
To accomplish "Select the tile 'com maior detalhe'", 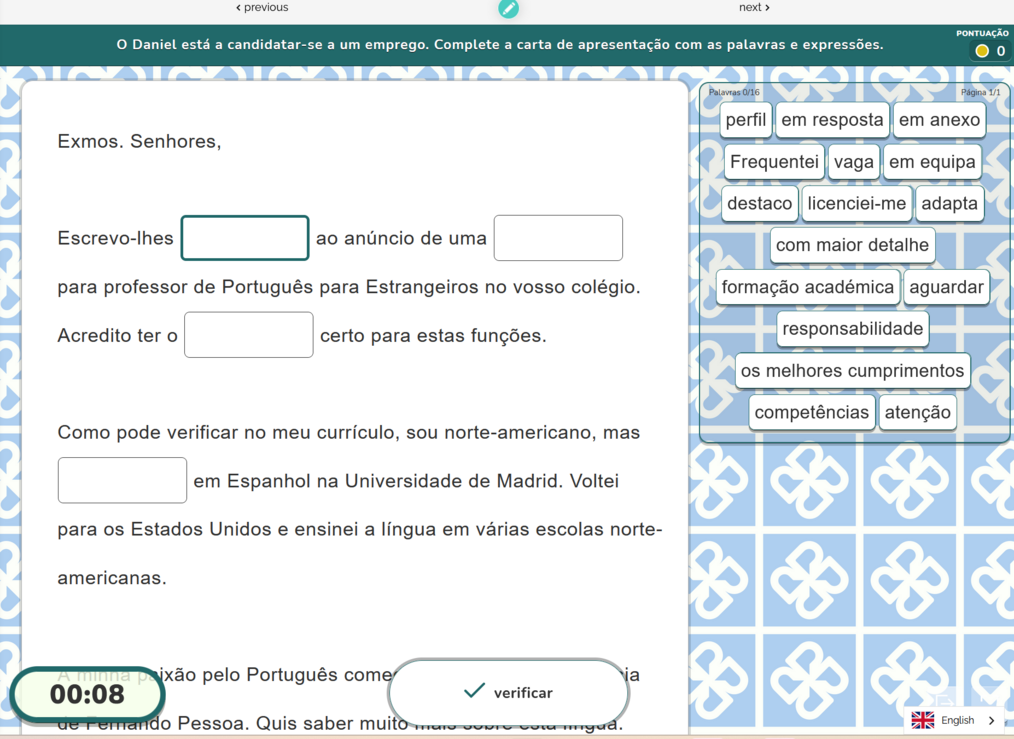I will [x=852, y=245].
